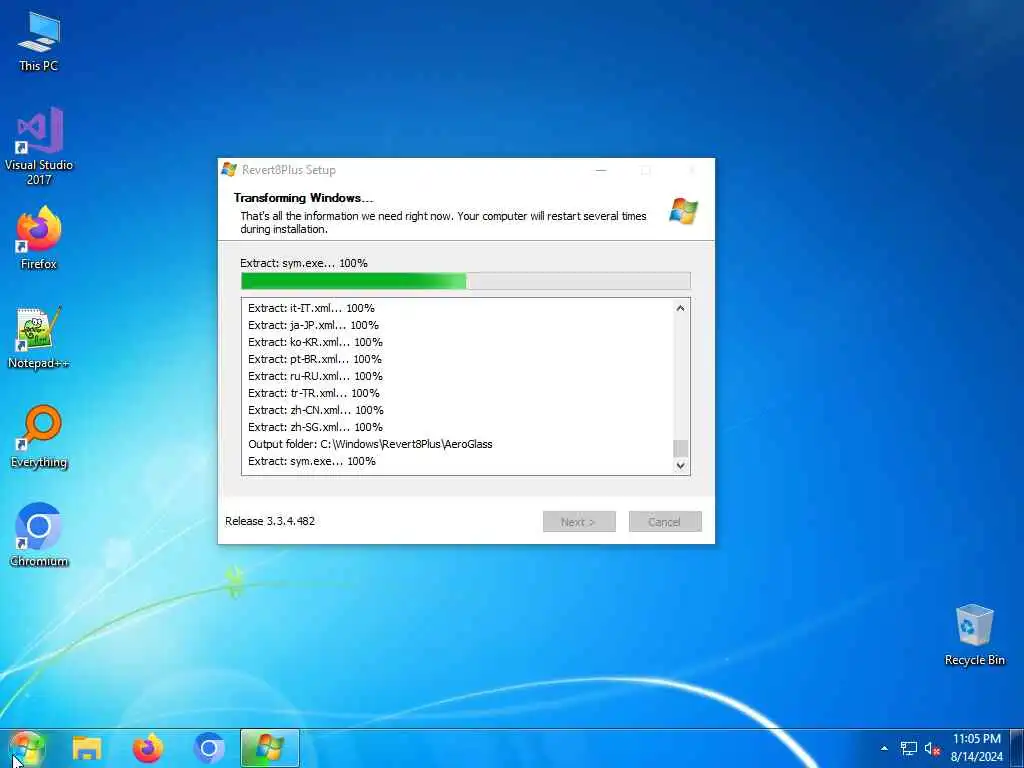Select the Recycle Bin desktop icon
Image resolution: width=1024 pixels, height=768 pixels.
tap(974, 635)
